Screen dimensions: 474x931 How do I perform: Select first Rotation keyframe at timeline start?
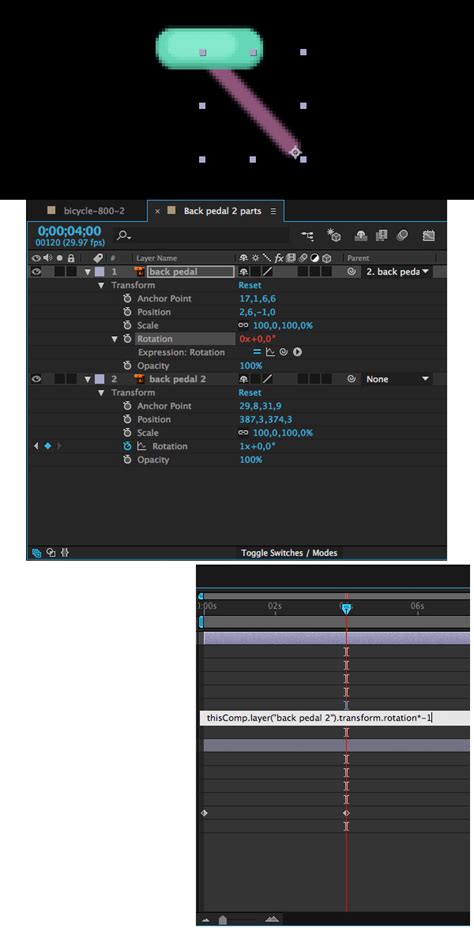tap(204, 813)
